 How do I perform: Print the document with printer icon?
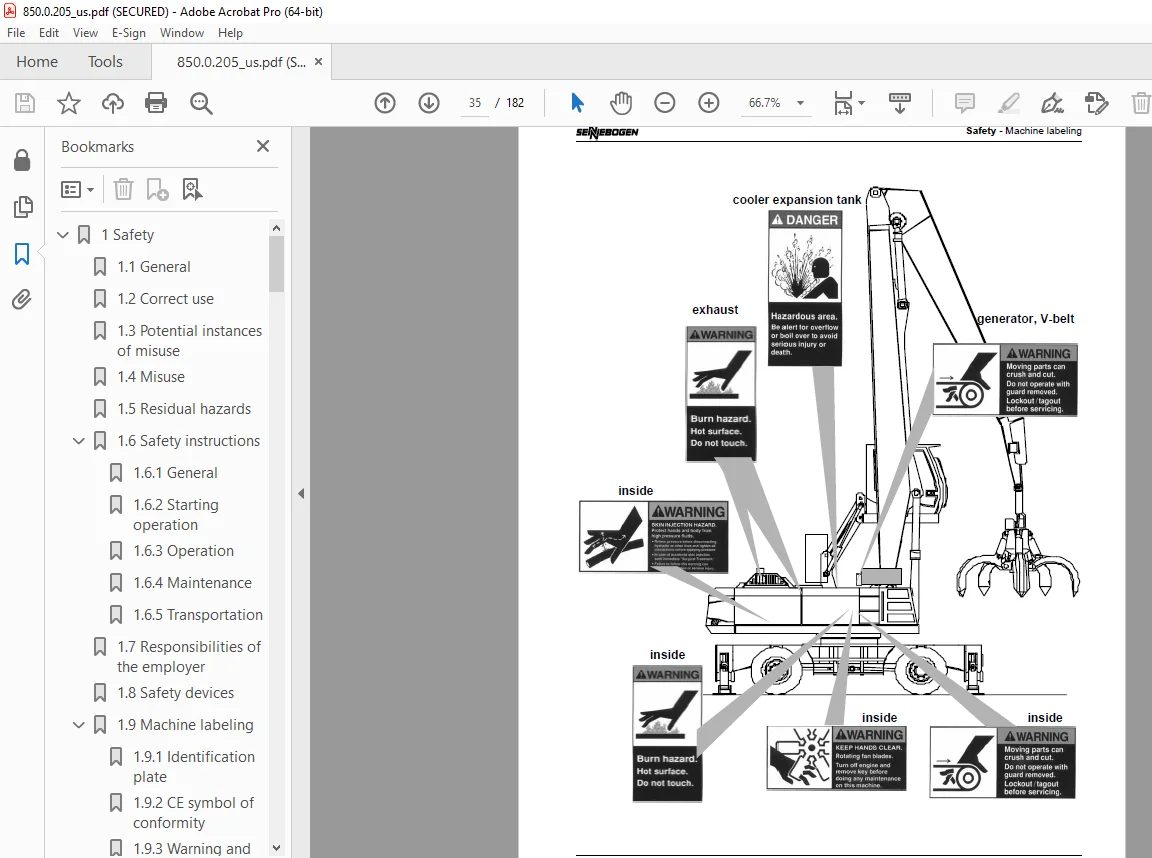coord(156,103)
